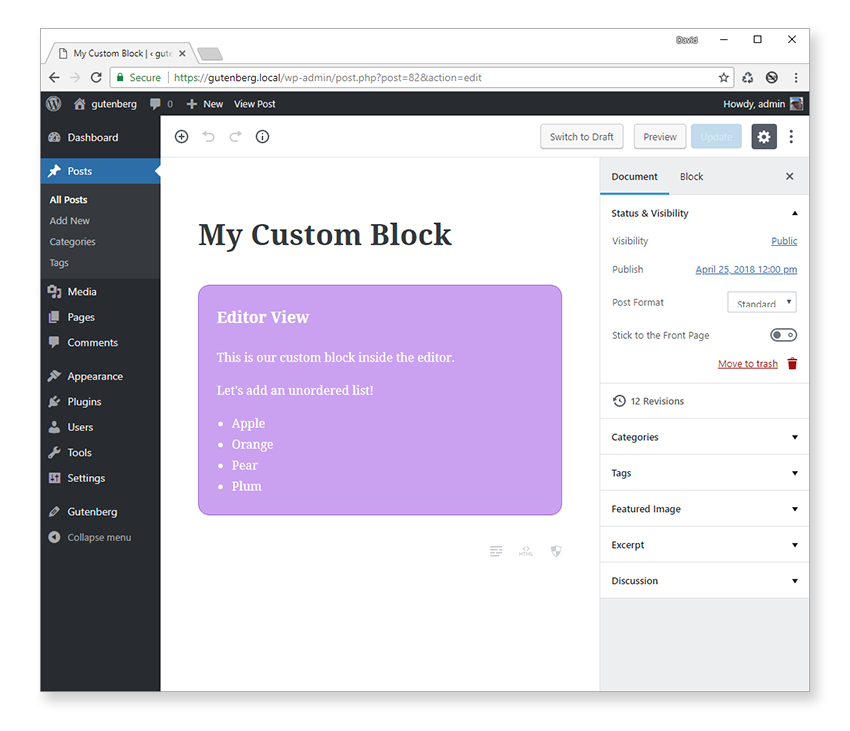Click the redo arrow in editor toolbar
This screenshot has height=731, width=850.
pos(235,137)
